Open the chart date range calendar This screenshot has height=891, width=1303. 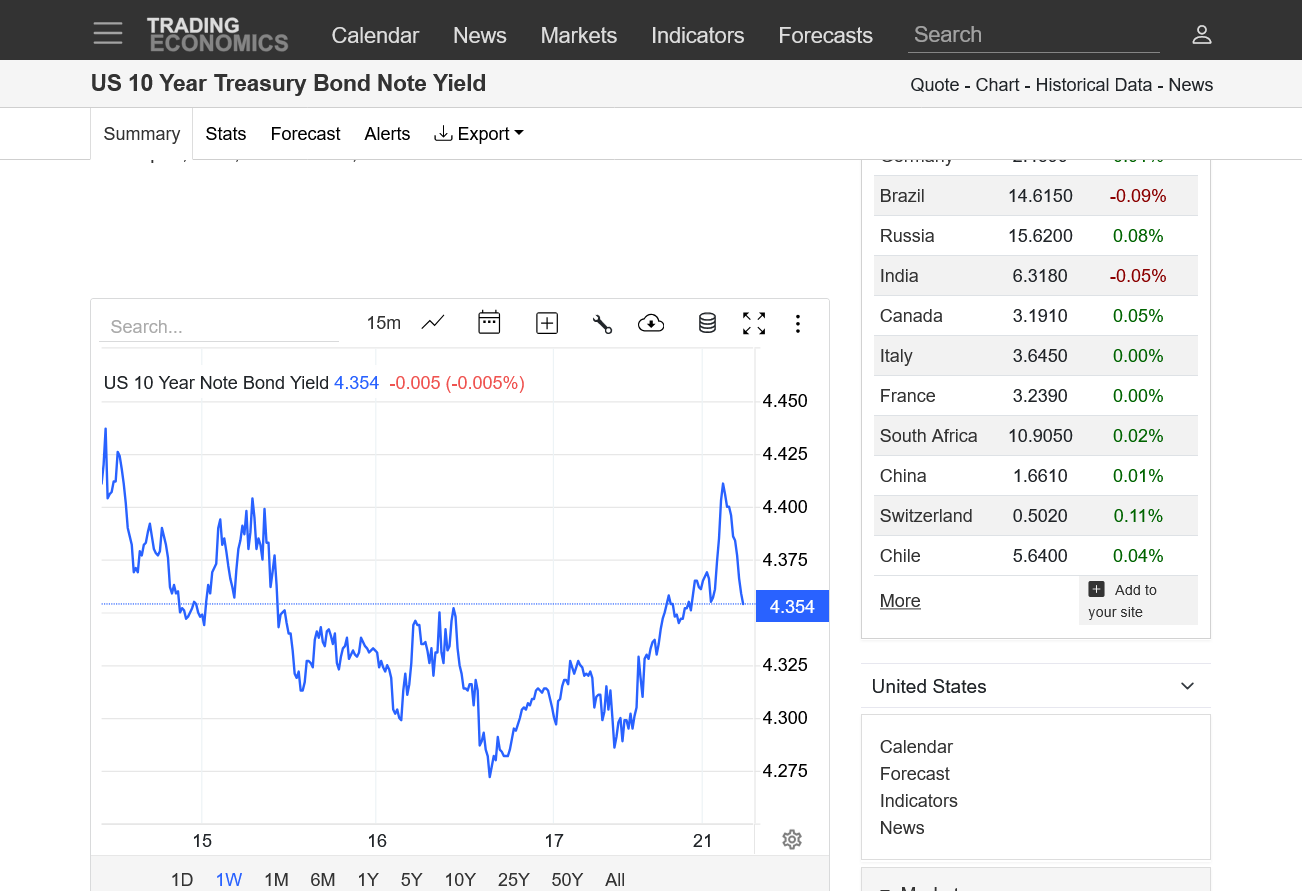coord(489,322)
